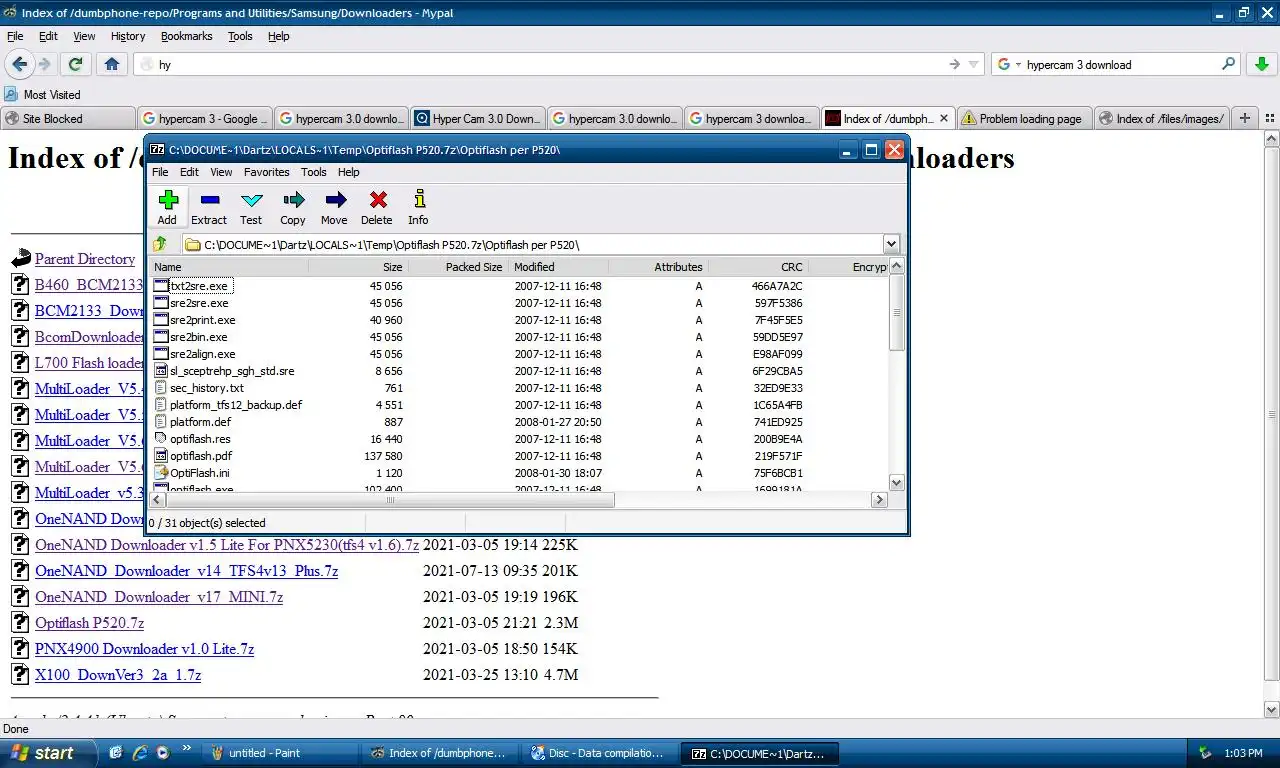Open the browser Home page
This screenshot has width=1280, height=768.
[112, 64]
